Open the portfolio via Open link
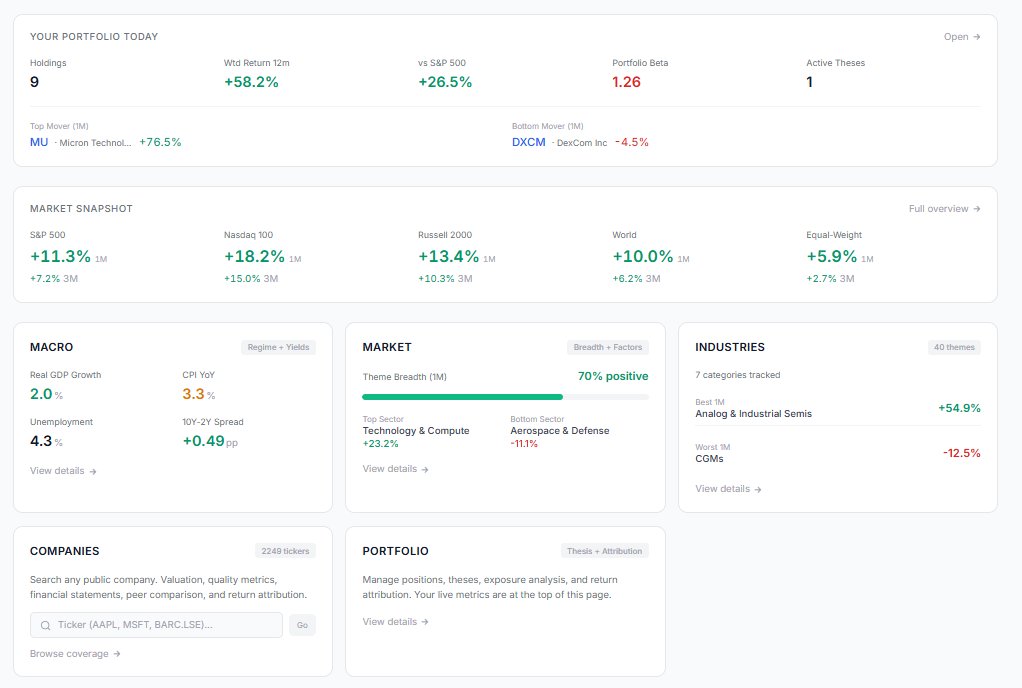Screen dimensions: 1022x688 click(x=962, y=36)
